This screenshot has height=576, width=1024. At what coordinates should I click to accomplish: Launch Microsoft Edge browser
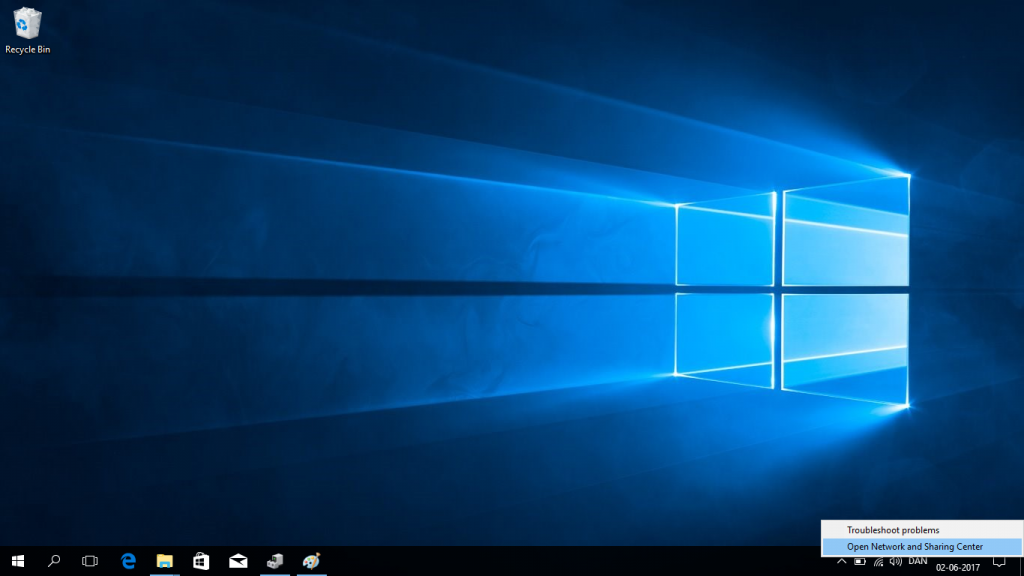(128, 561)
